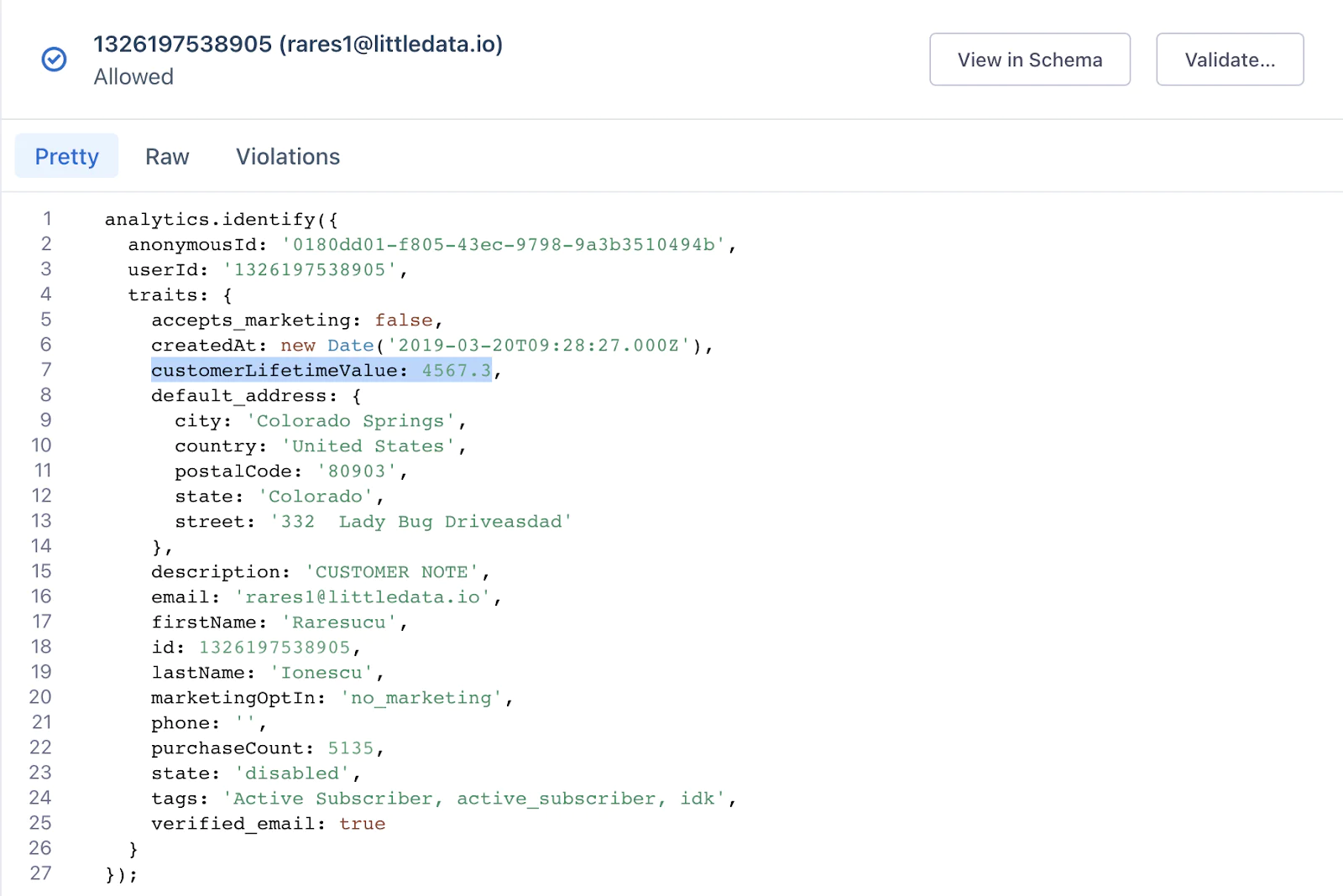The height and width of the screenshot is (896, 1343).
Task: Open the View in Schema button
Action: 1029,60
